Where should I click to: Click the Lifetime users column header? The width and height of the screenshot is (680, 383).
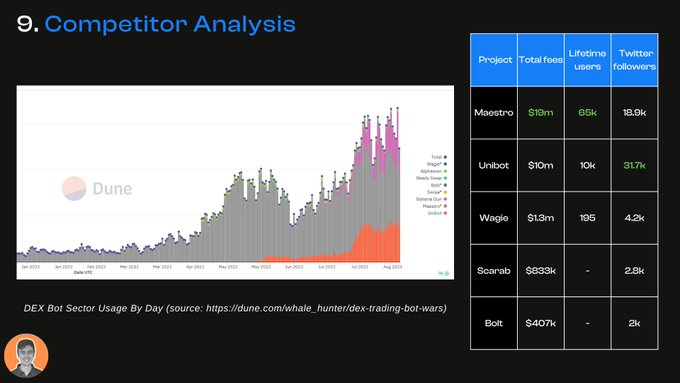[x=588, y=60]
